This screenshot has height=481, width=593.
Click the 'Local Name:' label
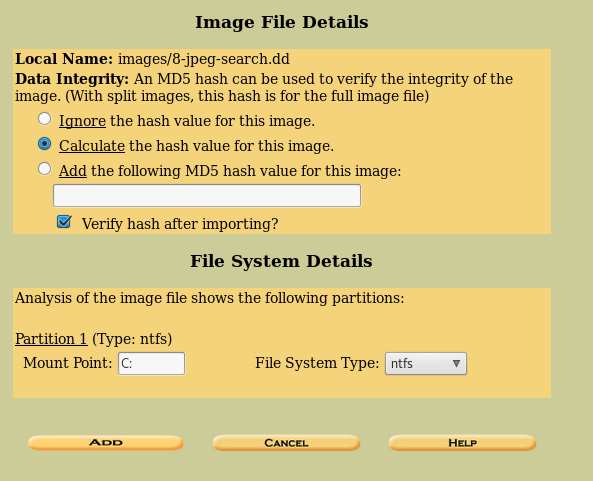pyautogui.click(x=64, y=59)
